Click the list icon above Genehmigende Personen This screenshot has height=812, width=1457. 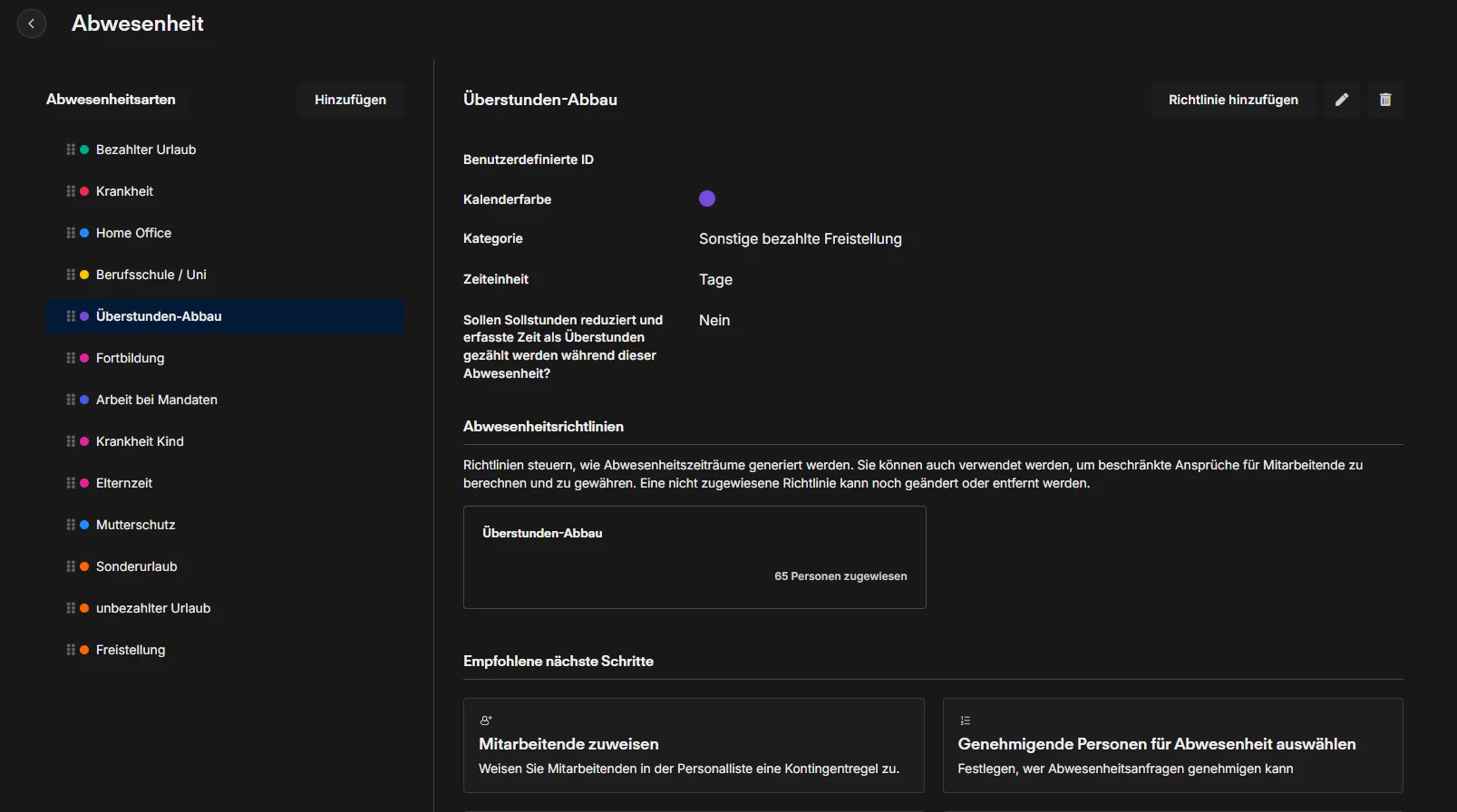click(965, 720)
